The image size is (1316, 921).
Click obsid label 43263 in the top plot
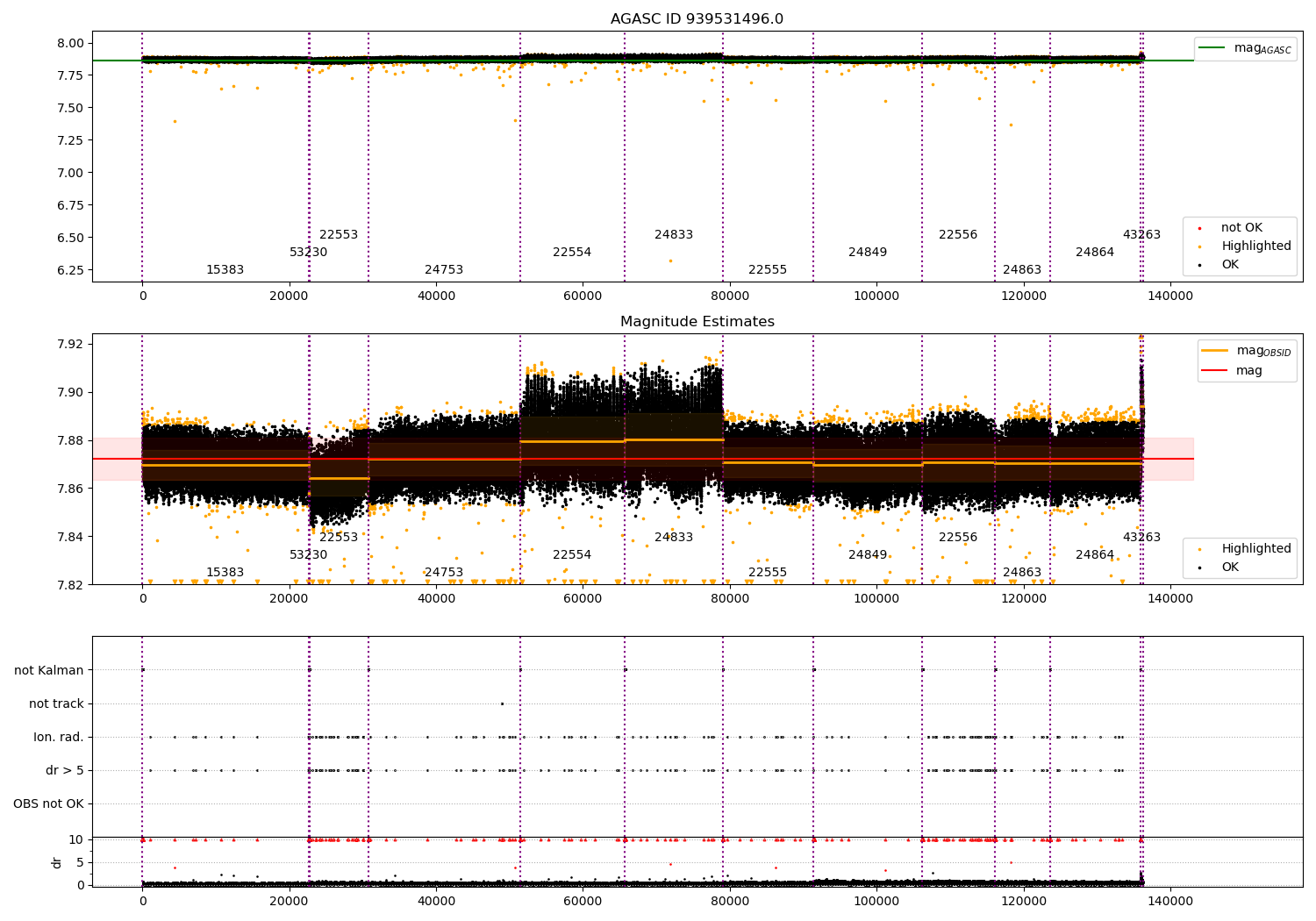(1141, 235)
